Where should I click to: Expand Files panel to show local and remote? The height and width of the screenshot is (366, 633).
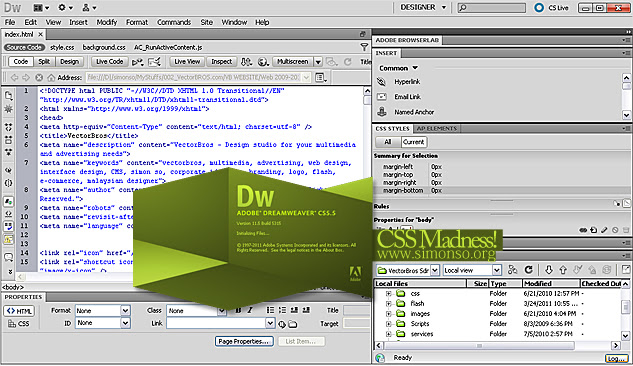pos(626,270)
